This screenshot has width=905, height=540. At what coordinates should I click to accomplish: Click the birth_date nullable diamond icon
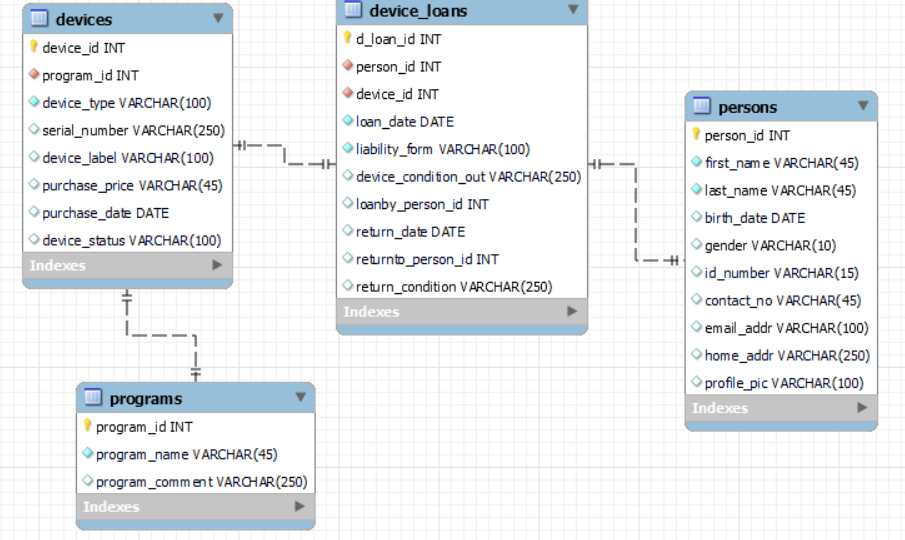(697, 216)
